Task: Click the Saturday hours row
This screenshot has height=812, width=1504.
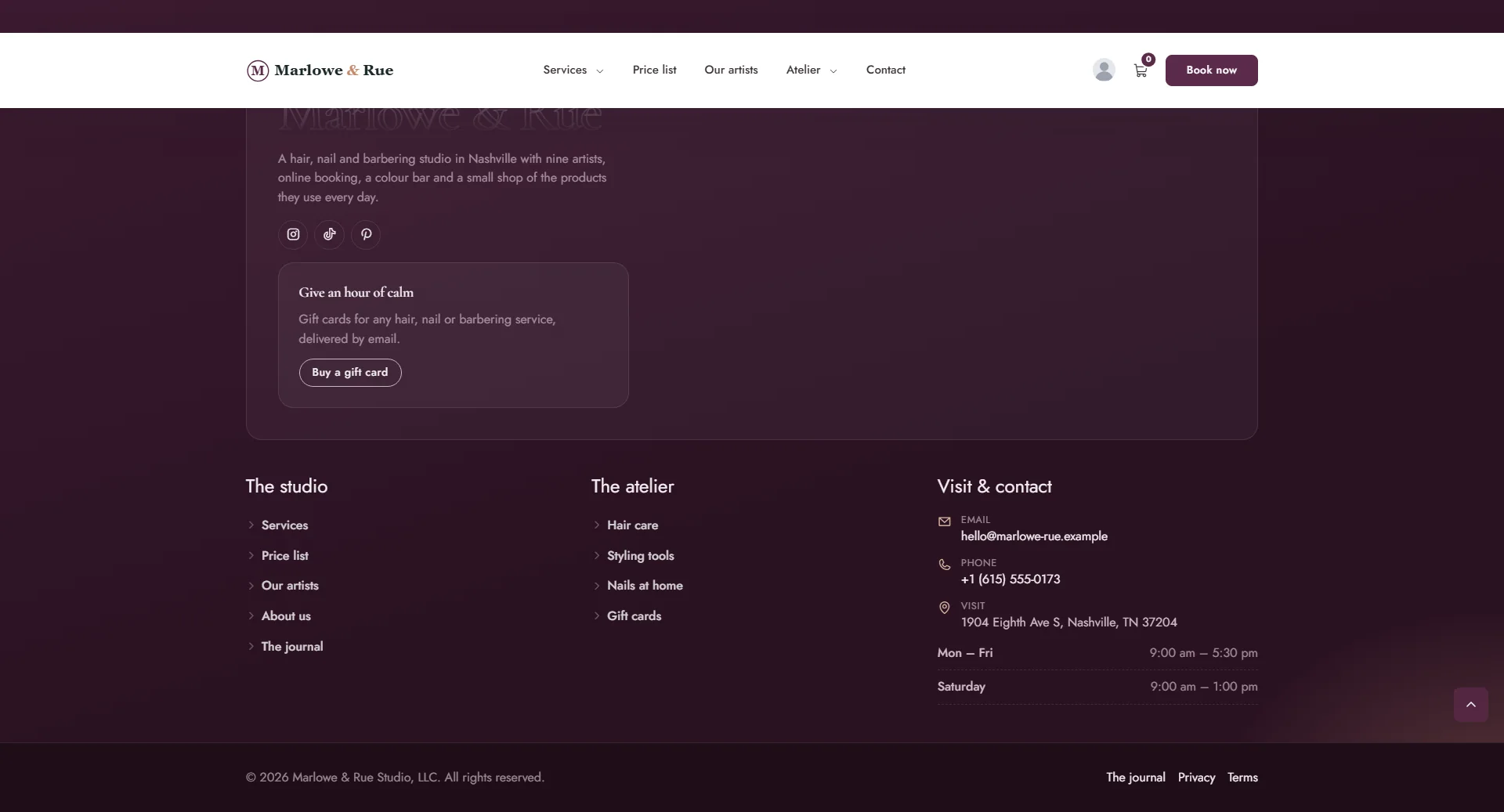Action: 1097,687
